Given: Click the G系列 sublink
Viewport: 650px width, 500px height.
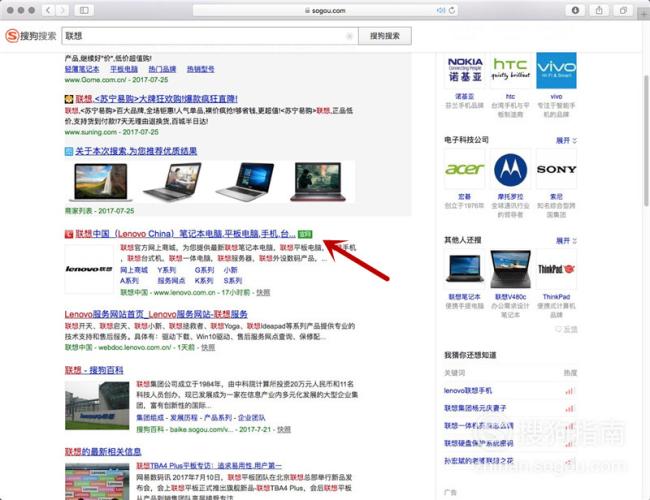Looking at the screenshot, I should (x=204, y=270).
